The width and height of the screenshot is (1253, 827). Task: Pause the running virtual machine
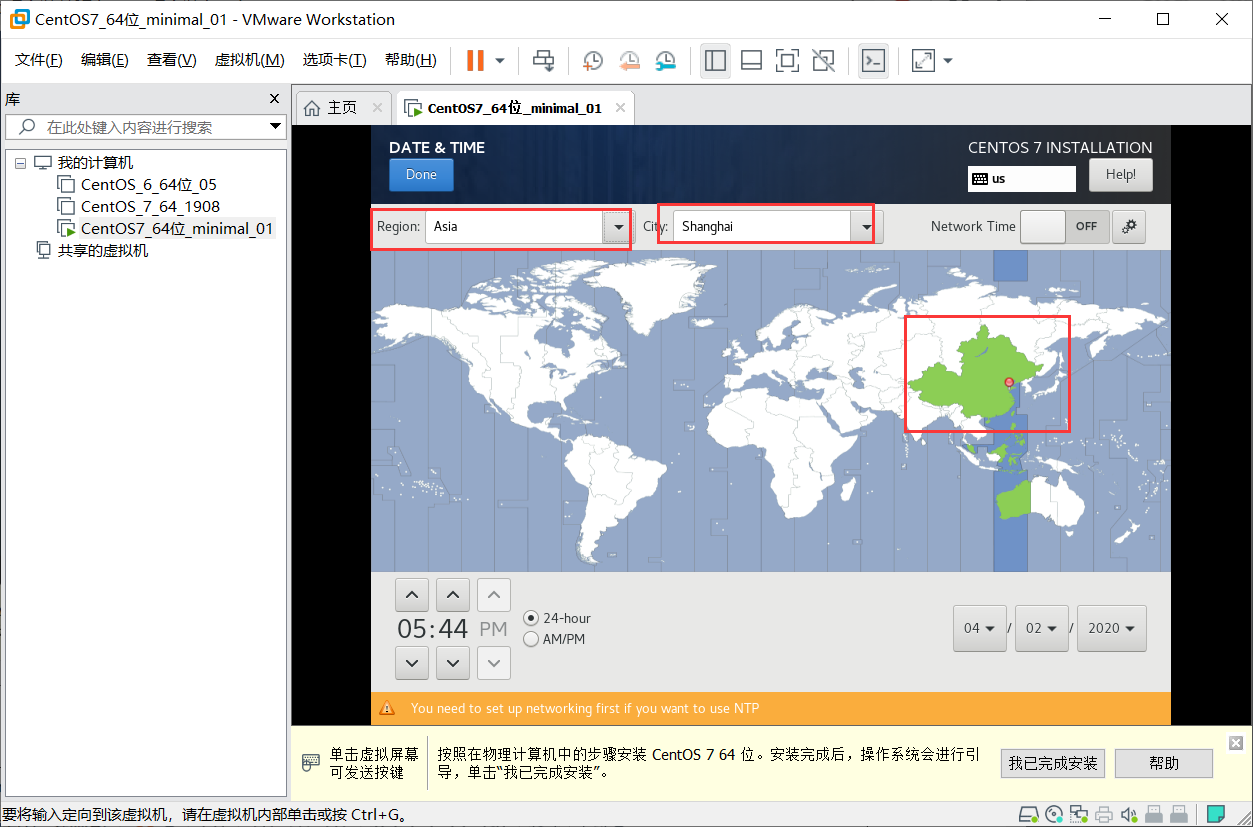point(475,61)
